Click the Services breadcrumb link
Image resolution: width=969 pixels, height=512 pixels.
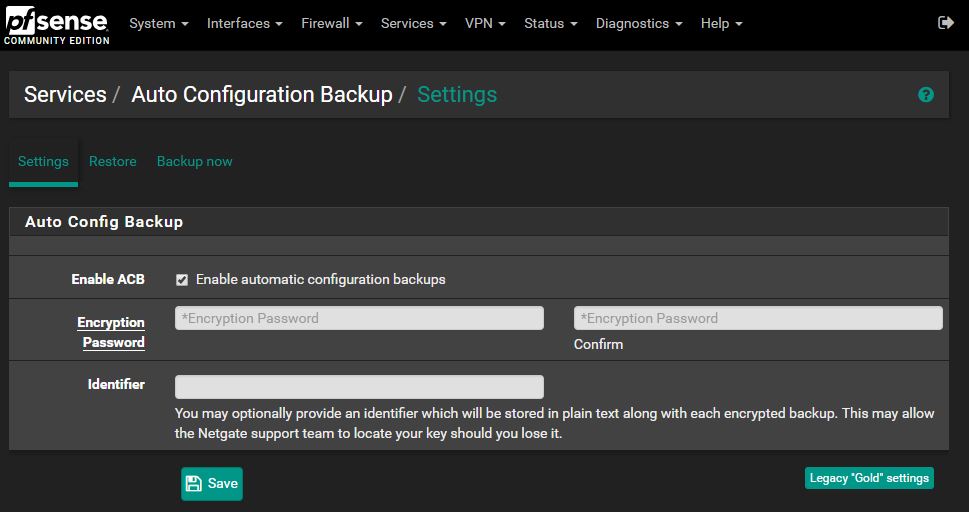(x=65, y=95)
